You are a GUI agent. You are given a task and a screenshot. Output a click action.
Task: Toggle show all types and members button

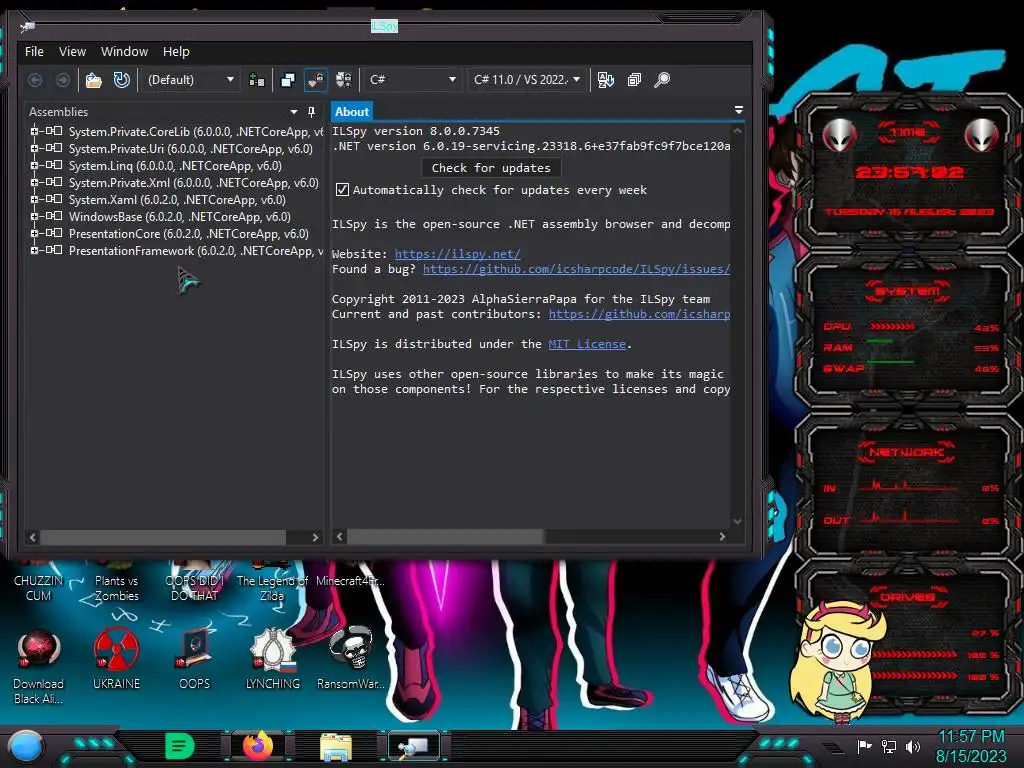point(344,80)
